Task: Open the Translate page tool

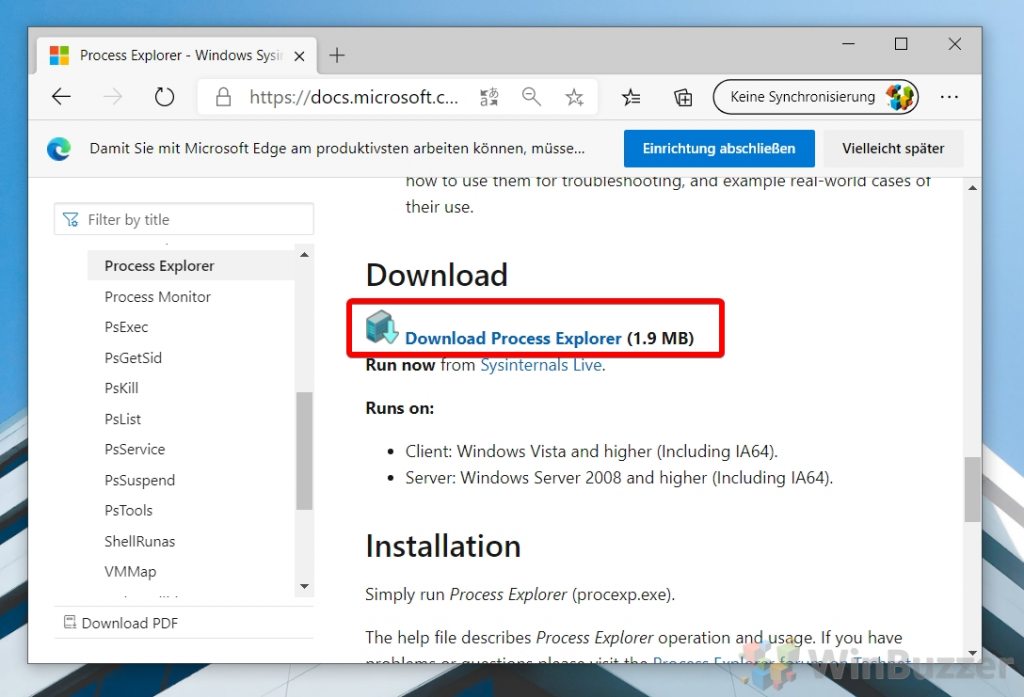Action: point(489,97)
